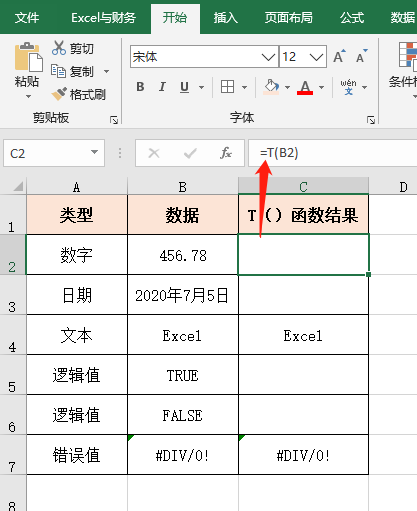
Task: Expand the Fill Color dropdown arrow
Action: tap(287, 87)
